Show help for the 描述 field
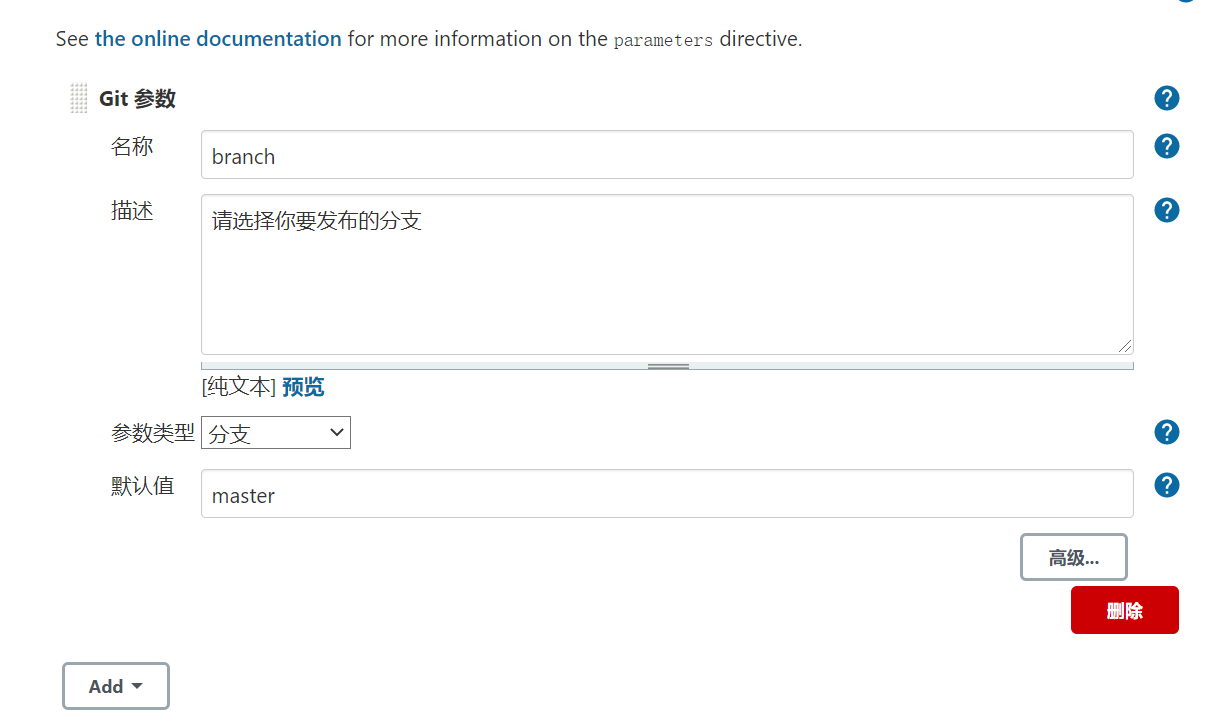Screen dimensions: 1208x722 1167,210
